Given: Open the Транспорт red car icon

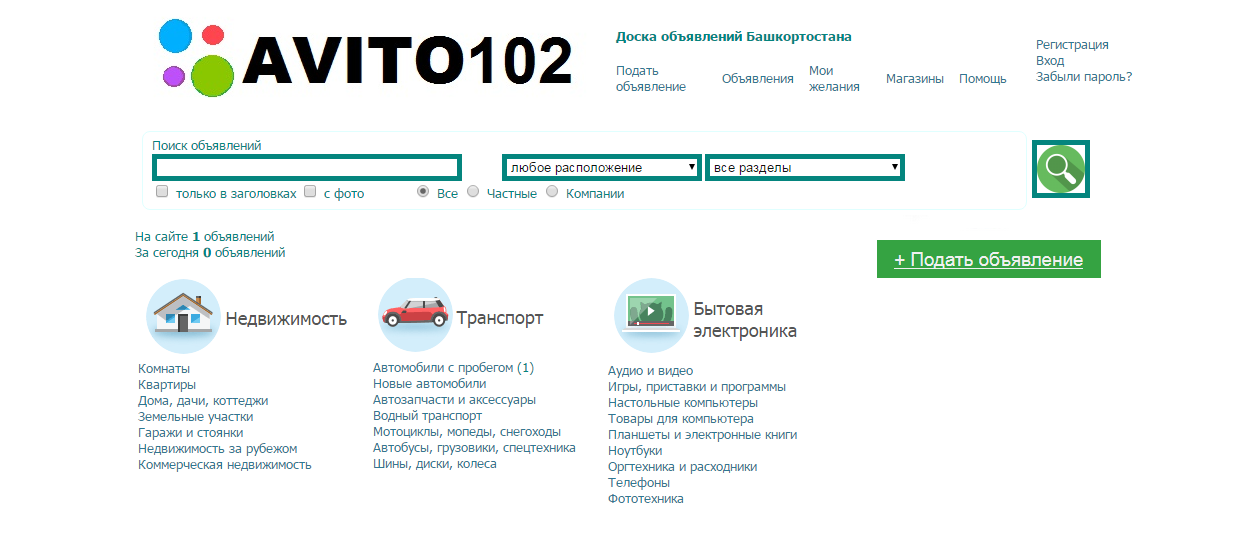Looking at the screenshot, I should pos(415,316).
